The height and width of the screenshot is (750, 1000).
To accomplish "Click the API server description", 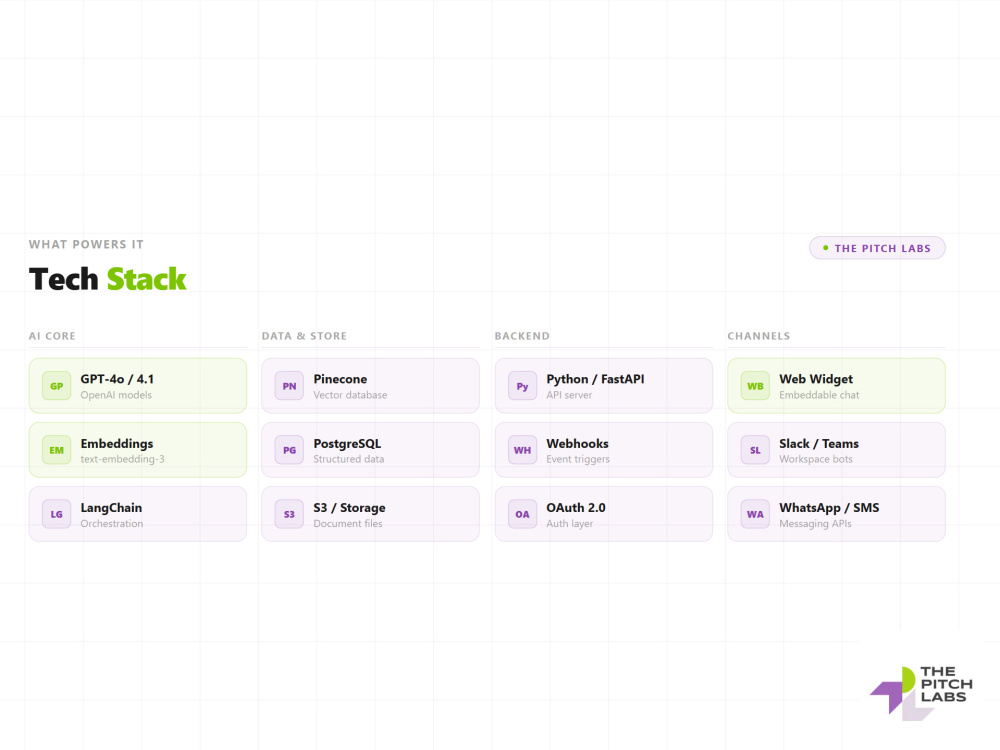I will click(x=569, y=395).
